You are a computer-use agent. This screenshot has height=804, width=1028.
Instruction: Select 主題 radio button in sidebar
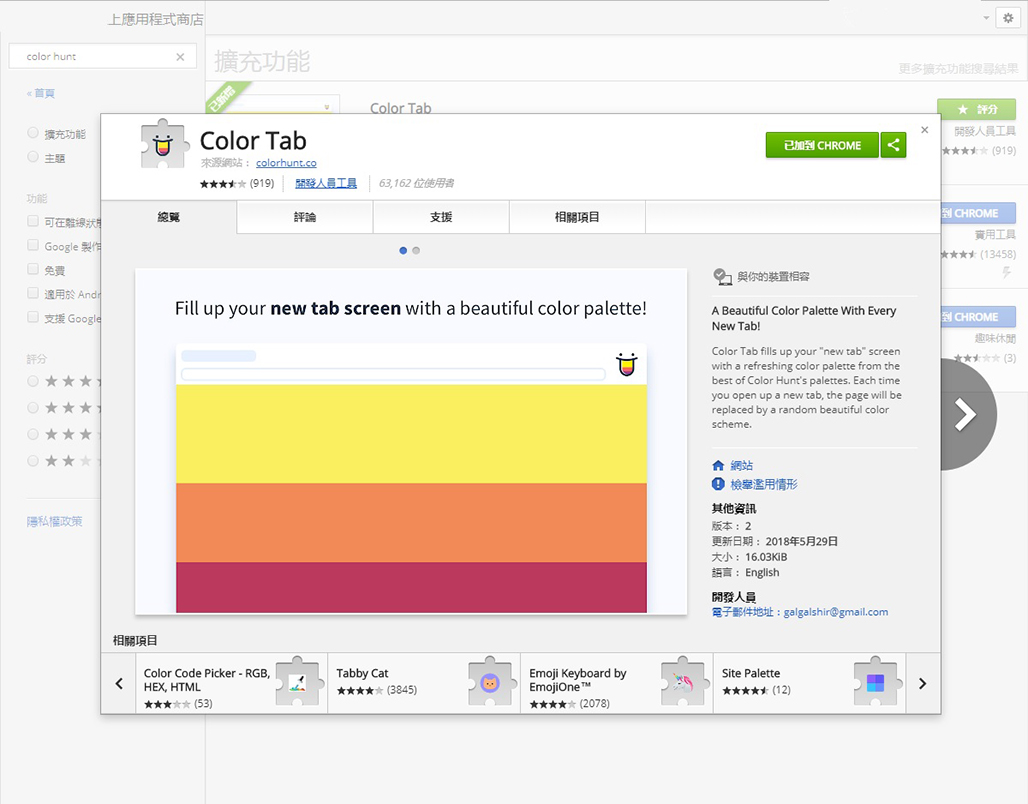click(33, 157)
